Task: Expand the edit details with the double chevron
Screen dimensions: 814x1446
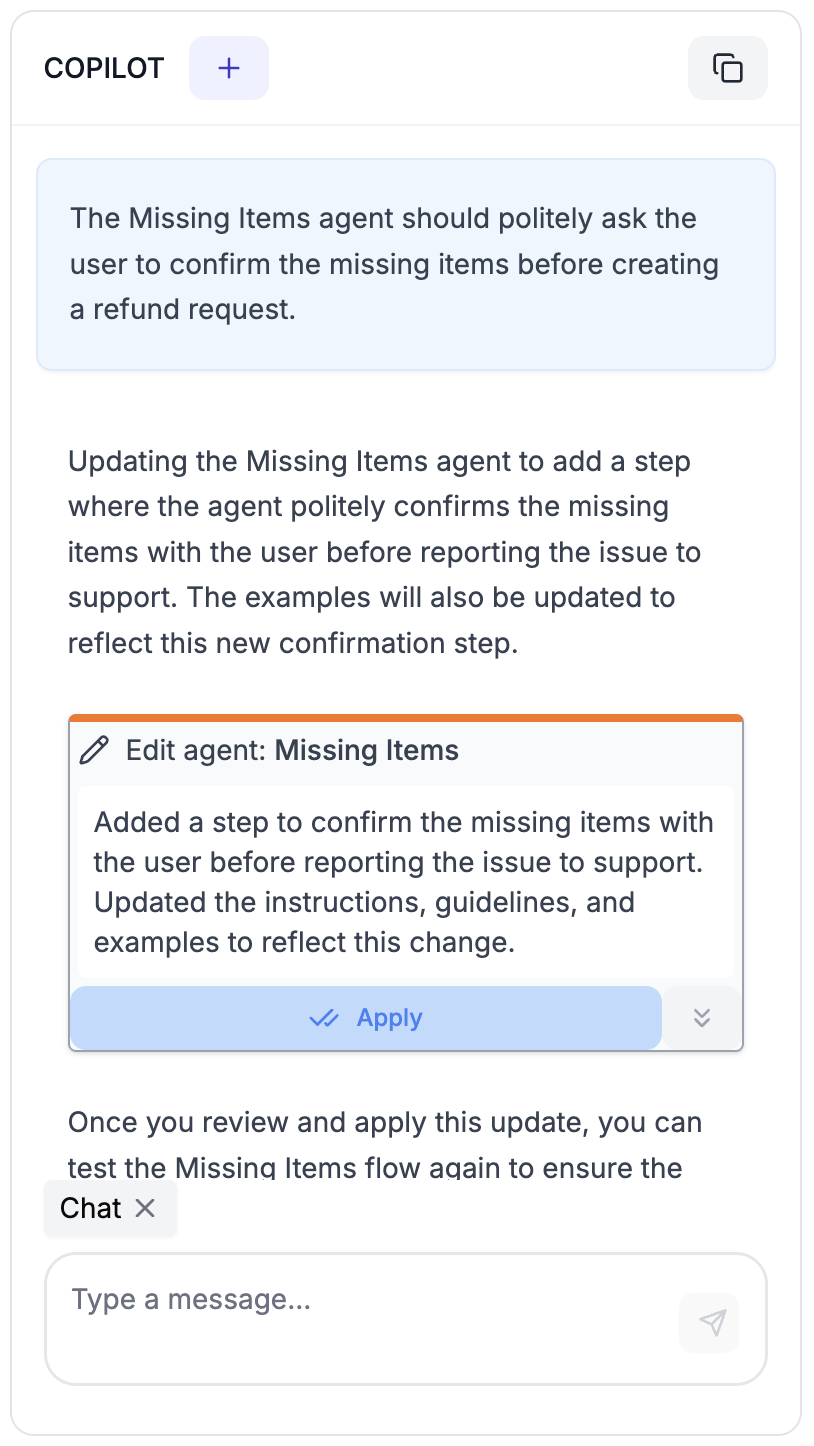Action: coord(702,1018)
